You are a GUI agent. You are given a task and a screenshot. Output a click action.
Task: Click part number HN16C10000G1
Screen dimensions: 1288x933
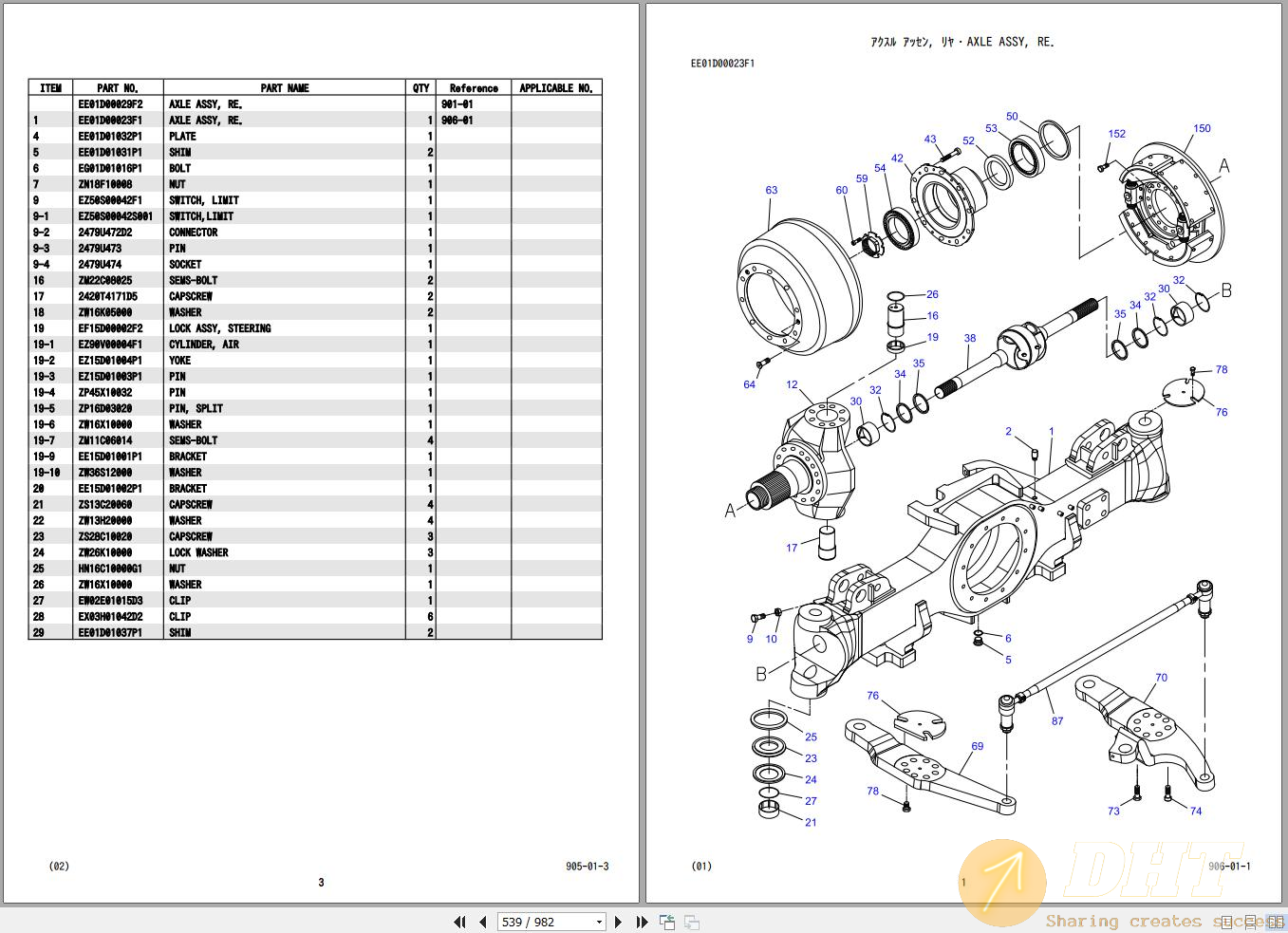(x=110, y=569)
